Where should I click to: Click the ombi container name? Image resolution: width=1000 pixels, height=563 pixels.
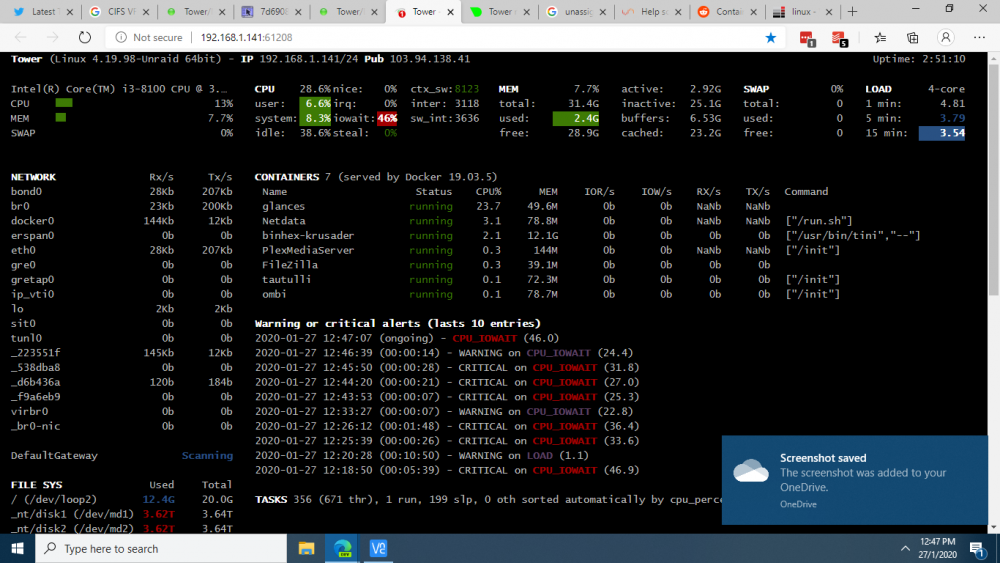click(x=274, y=294)
